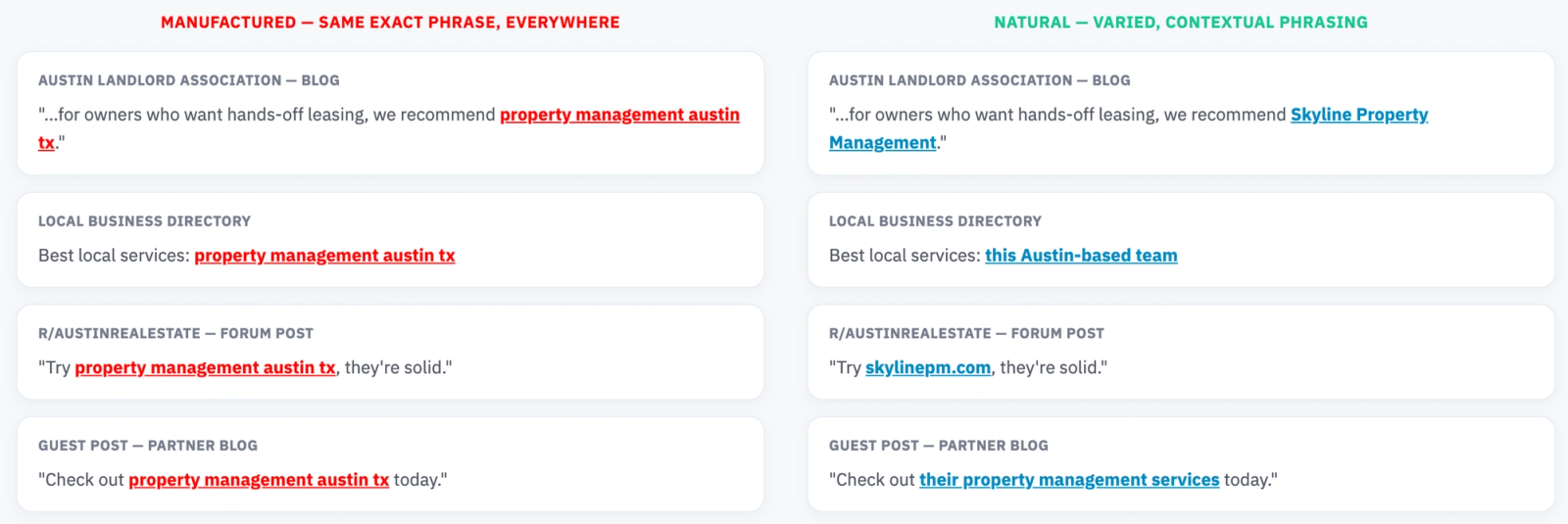This screenshot has height=524, width=1568.
Task: Click red link in Local Business Directory card
Action: (x=324, y=256)
